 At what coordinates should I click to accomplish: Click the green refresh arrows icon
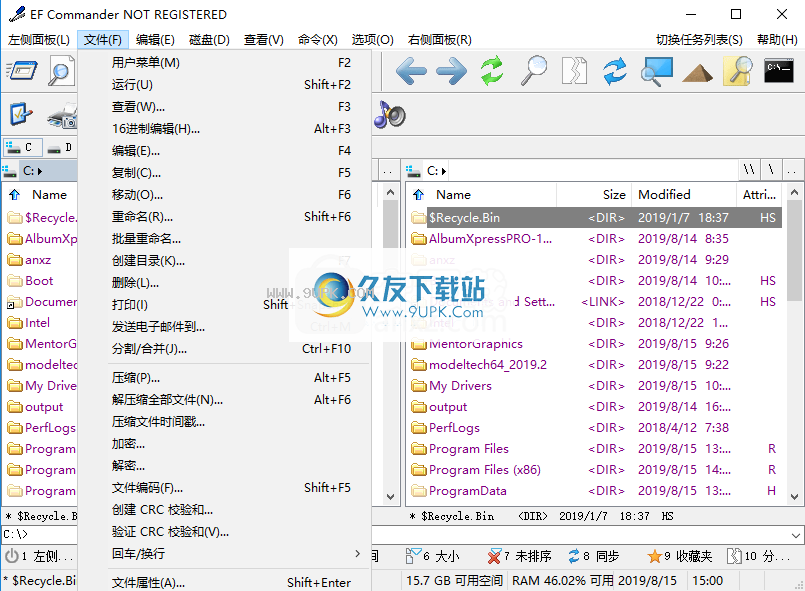click(x=492, y=71)
